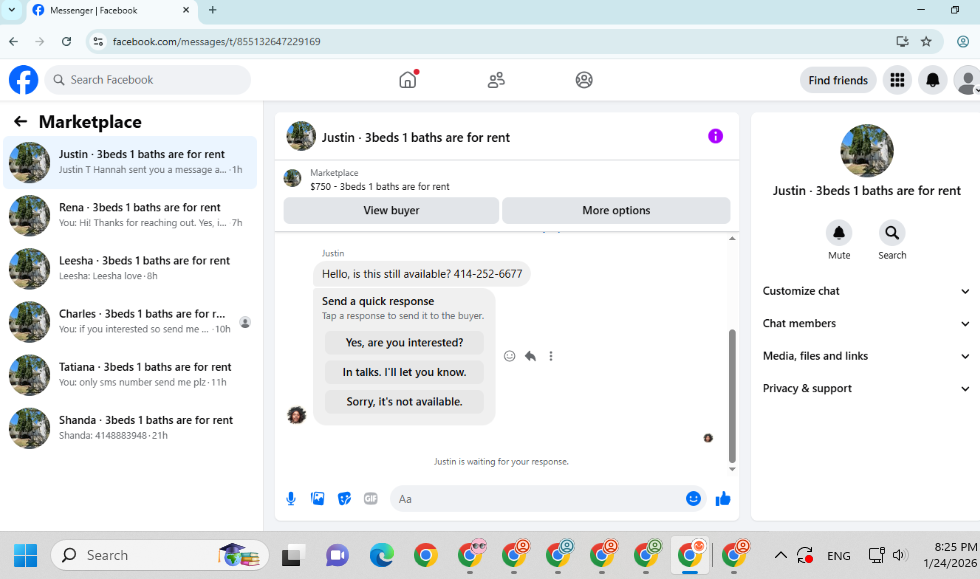The height and width of the screenshot is (579, 980).
Task: Click the ENG language indicator
Action: (838, 555)
